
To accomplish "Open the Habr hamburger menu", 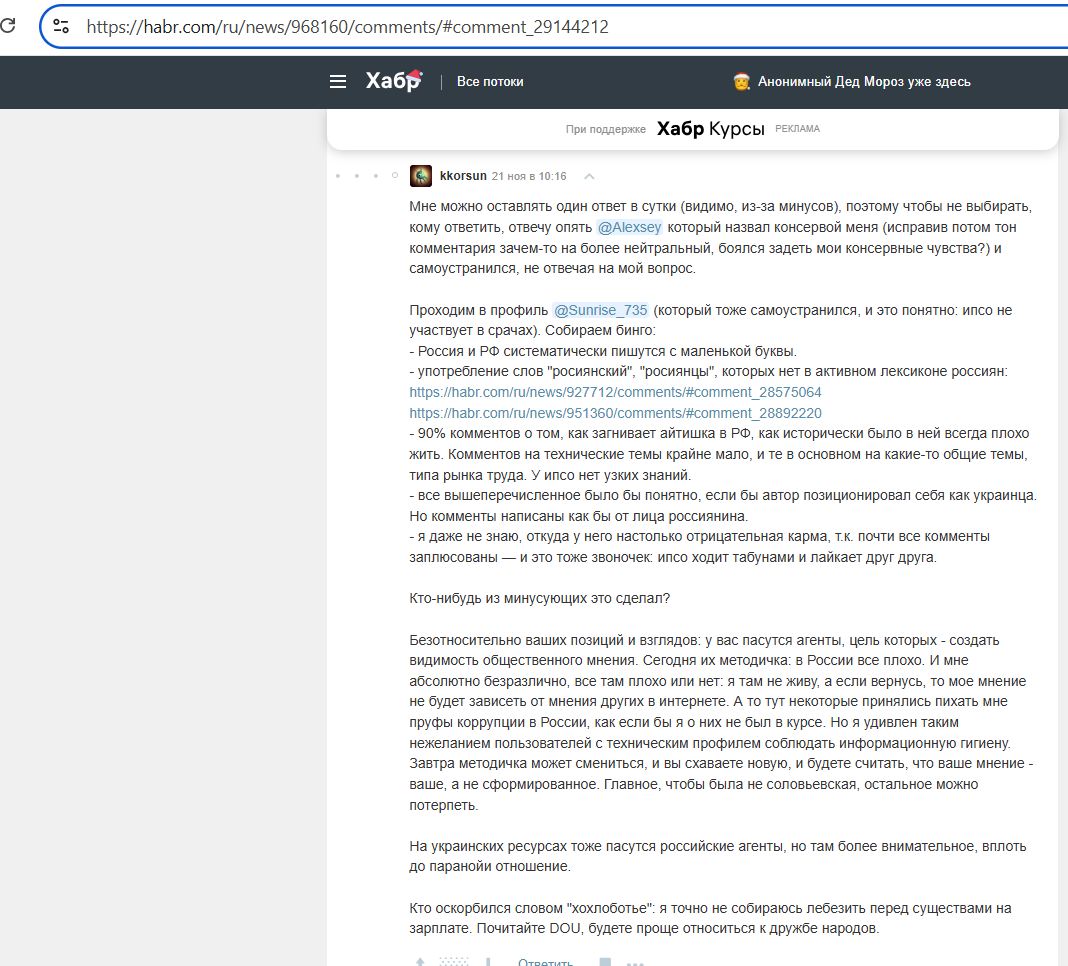I will (338, 82).
